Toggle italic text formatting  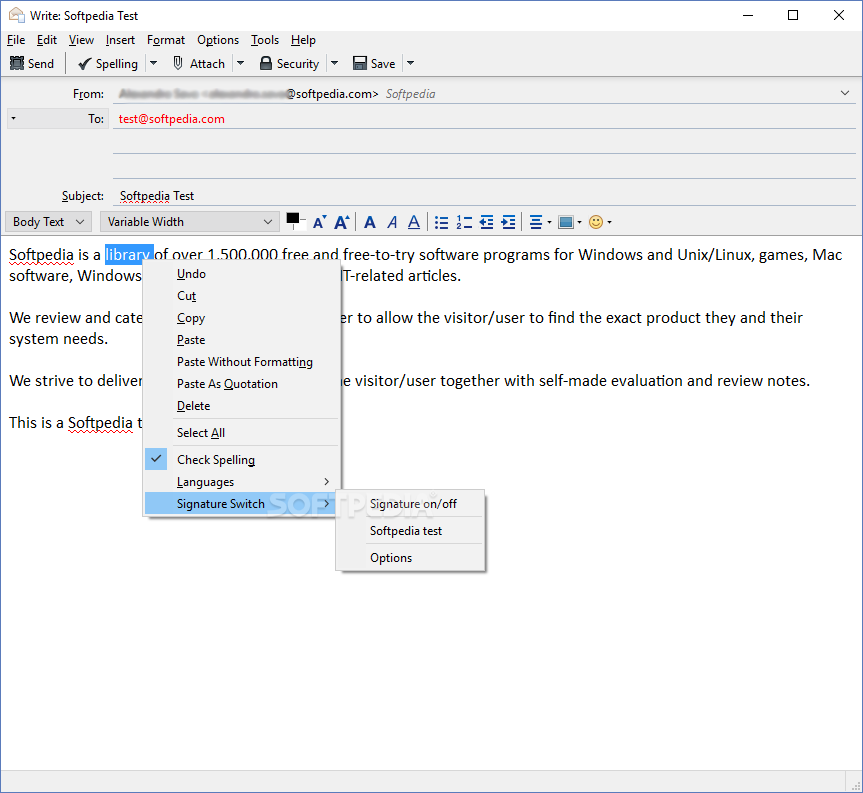pyautogui.click(x=392, y=222)
